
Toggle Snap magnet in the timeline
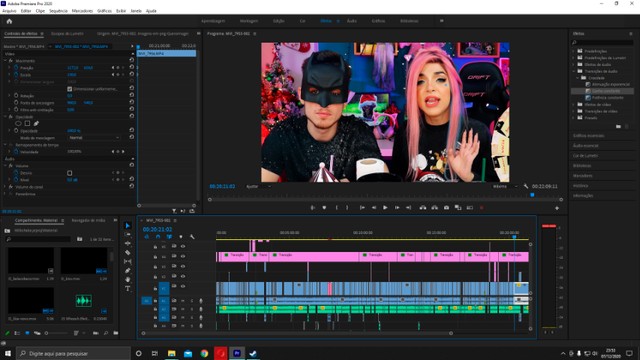coord(158,237)
